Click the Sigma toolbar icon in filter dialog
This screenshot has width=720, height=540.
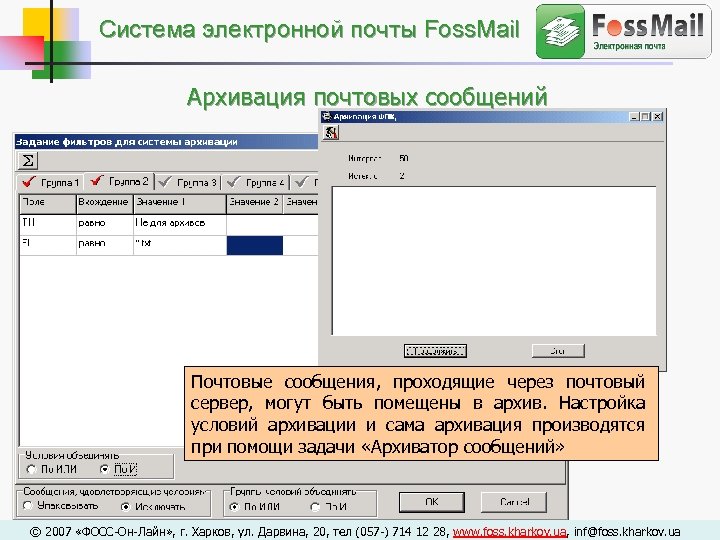[x=28, y=161]
